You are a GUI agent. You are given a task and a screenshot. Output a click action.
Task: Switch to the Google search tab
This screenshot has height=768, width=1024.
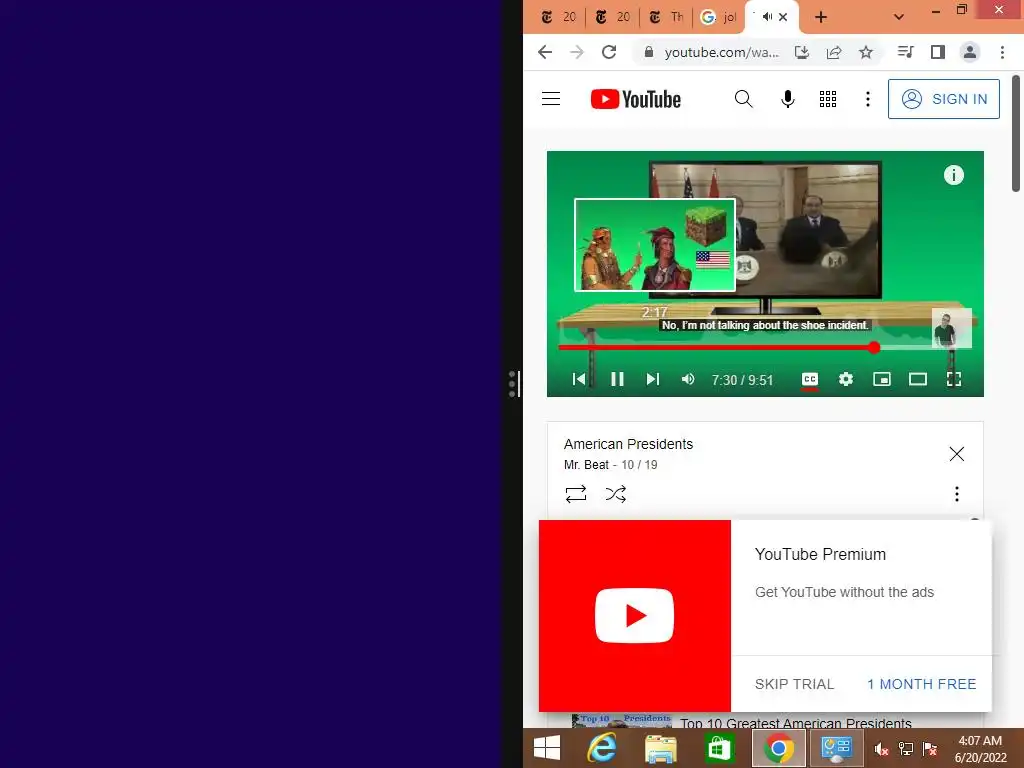point(718,17)
